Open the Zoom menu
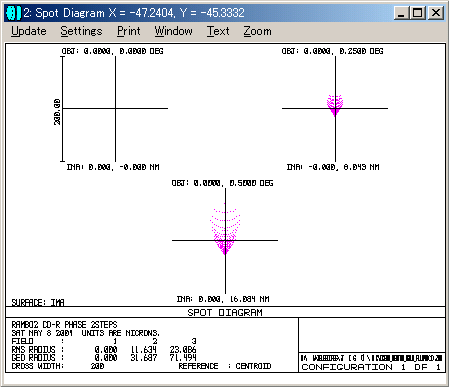 tap(257, 31)
